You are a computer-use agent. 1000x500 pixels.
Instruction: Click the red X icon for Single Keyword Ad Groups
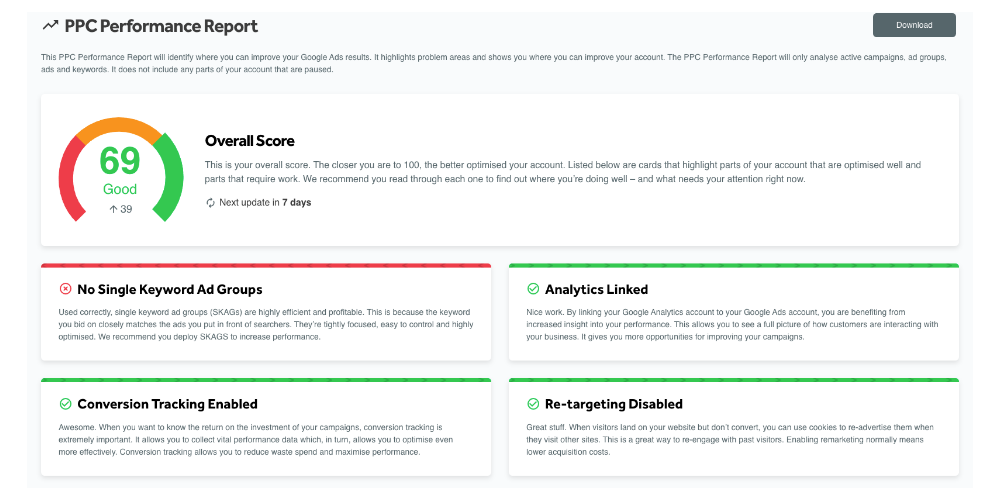coord(66,289)
